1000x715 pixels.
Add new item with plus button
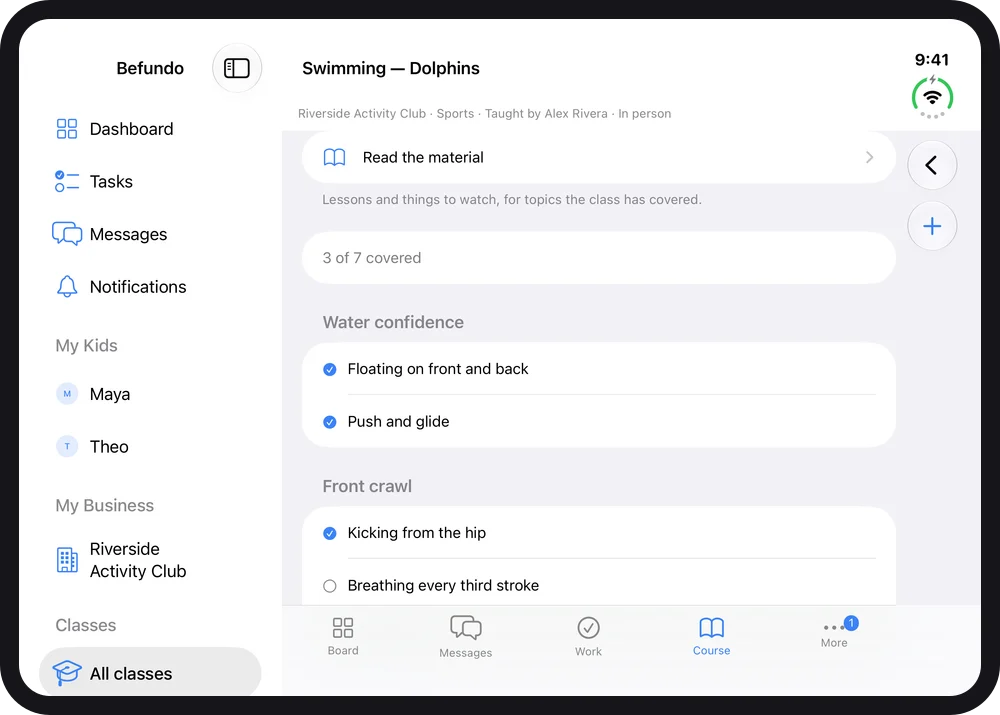932,226
